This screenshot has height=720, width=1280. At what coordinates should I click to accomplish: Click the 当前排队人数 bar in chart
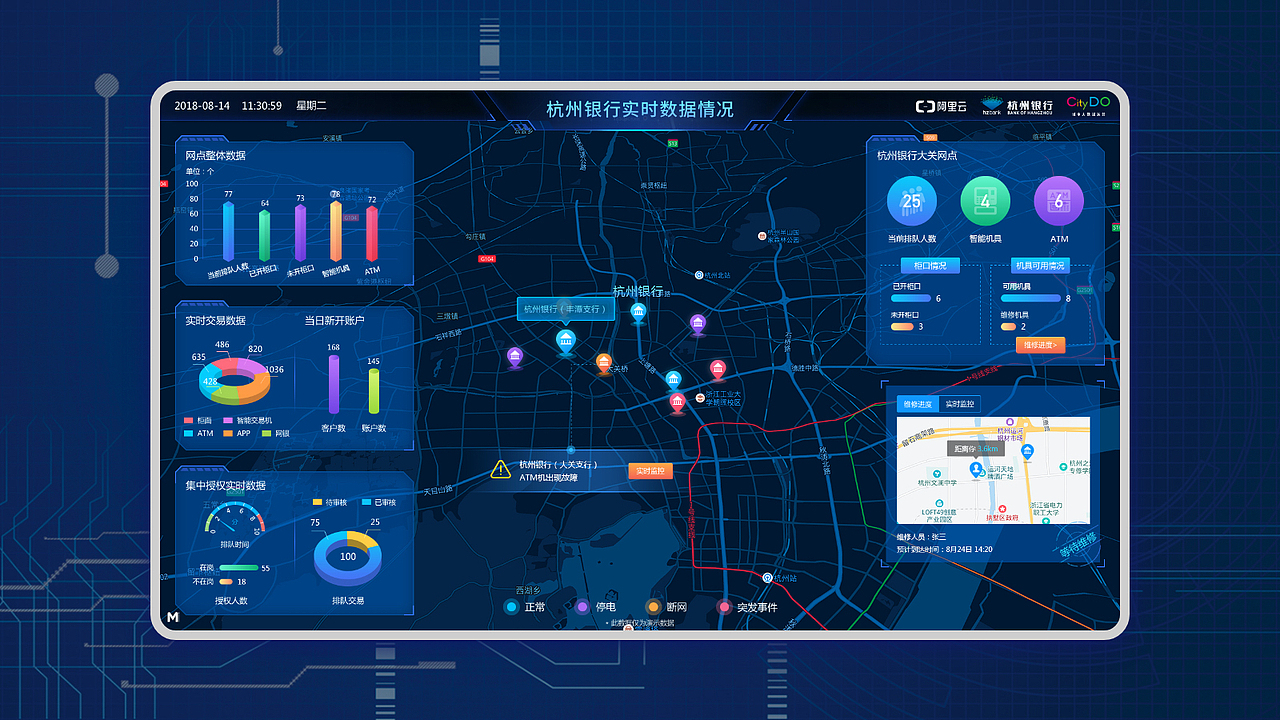pos(228,232)
